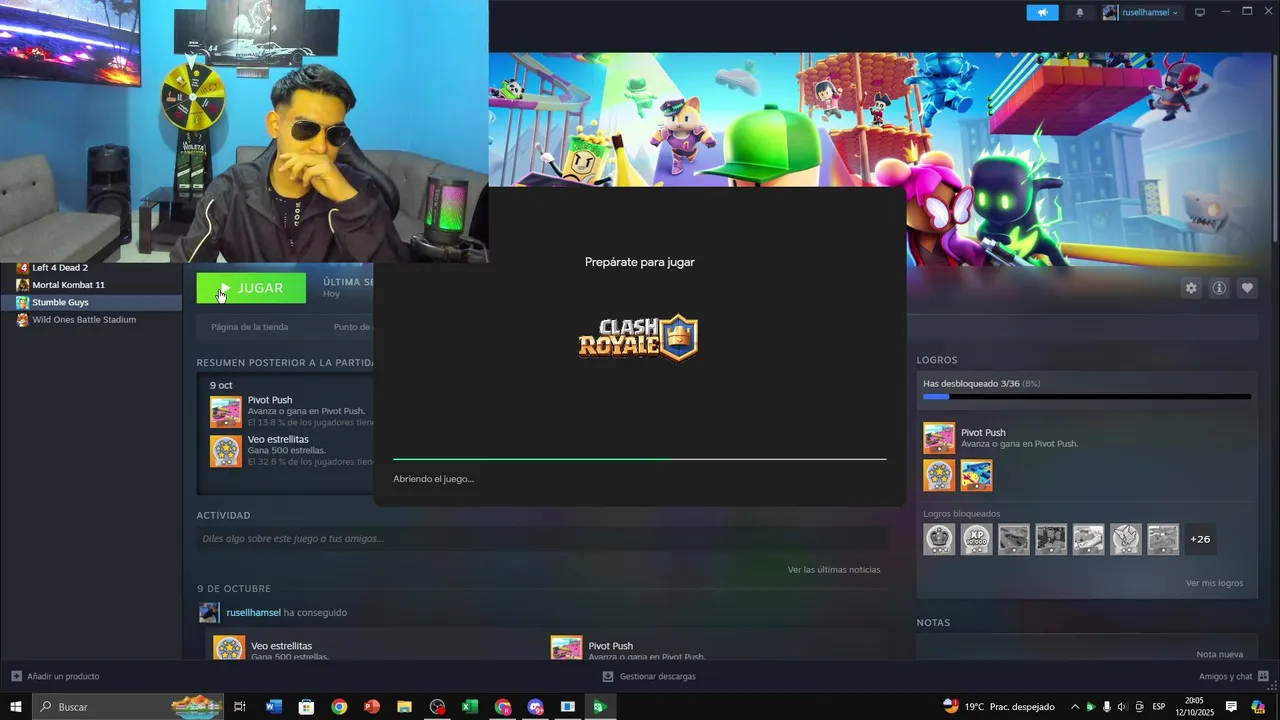Screen dimensions: 1280x720
Task: Click the +26 more locked achievements
Action: point(1201,539)
